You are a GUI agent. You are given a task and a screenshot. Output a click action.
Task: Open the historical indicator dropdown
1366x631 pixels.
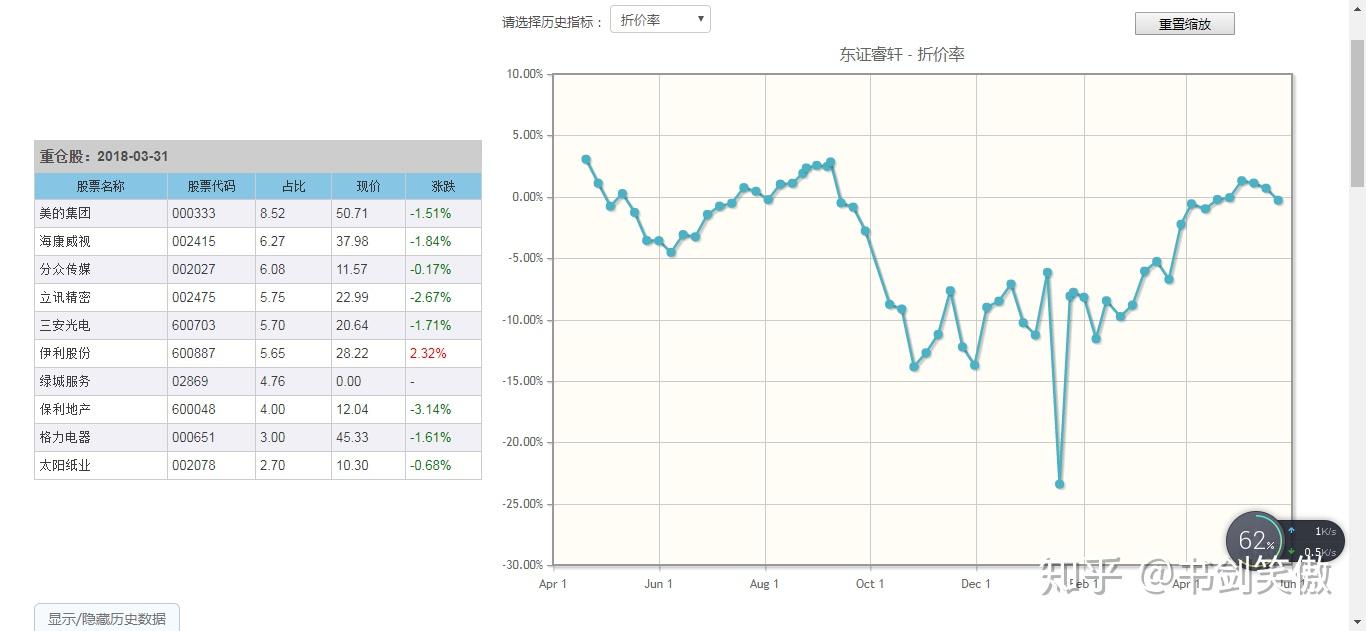(x=660, y=20)
